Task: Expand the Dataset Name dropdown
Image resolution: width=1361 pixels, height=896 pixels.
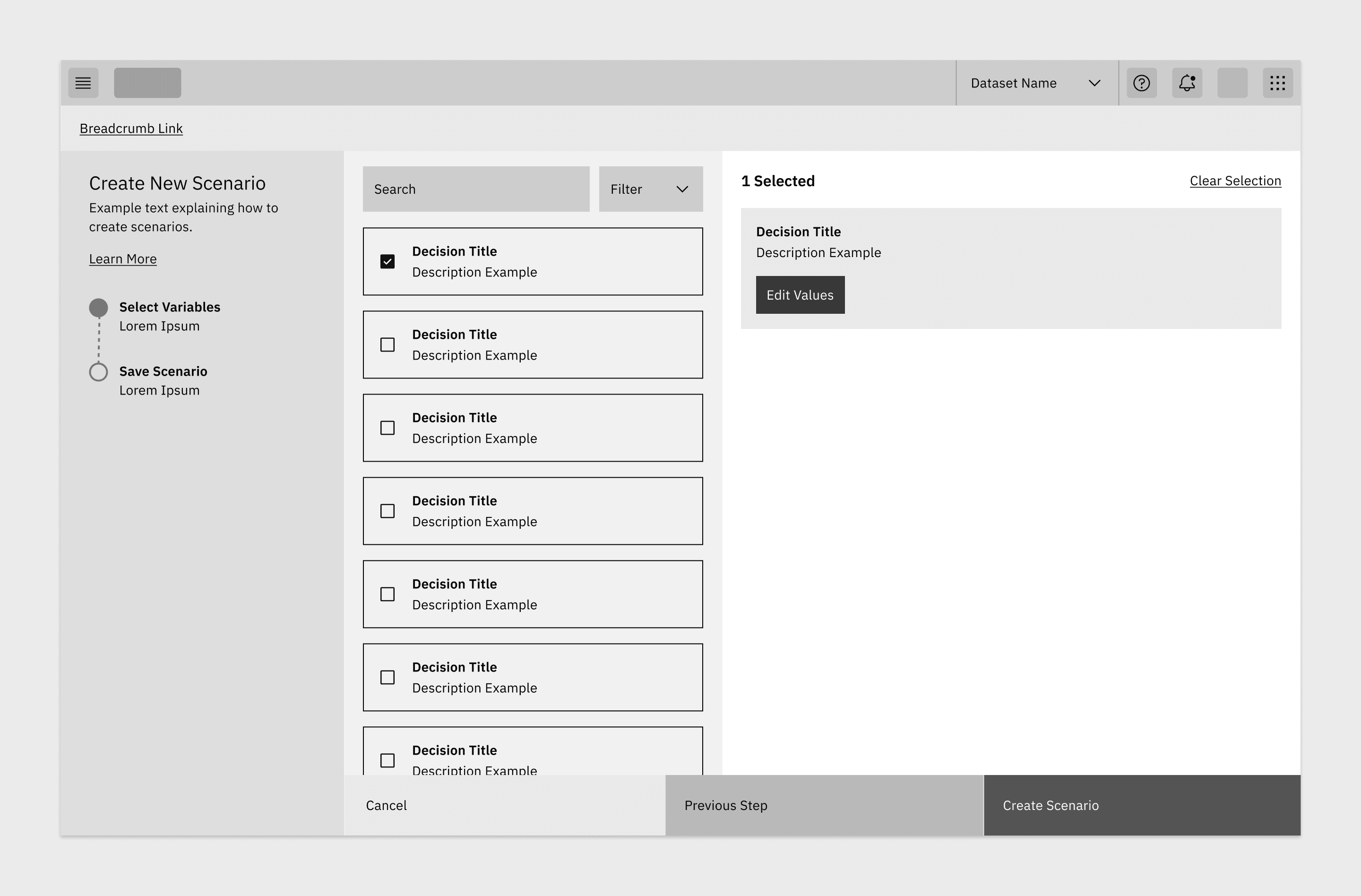Action: [x=1035, y=83]
